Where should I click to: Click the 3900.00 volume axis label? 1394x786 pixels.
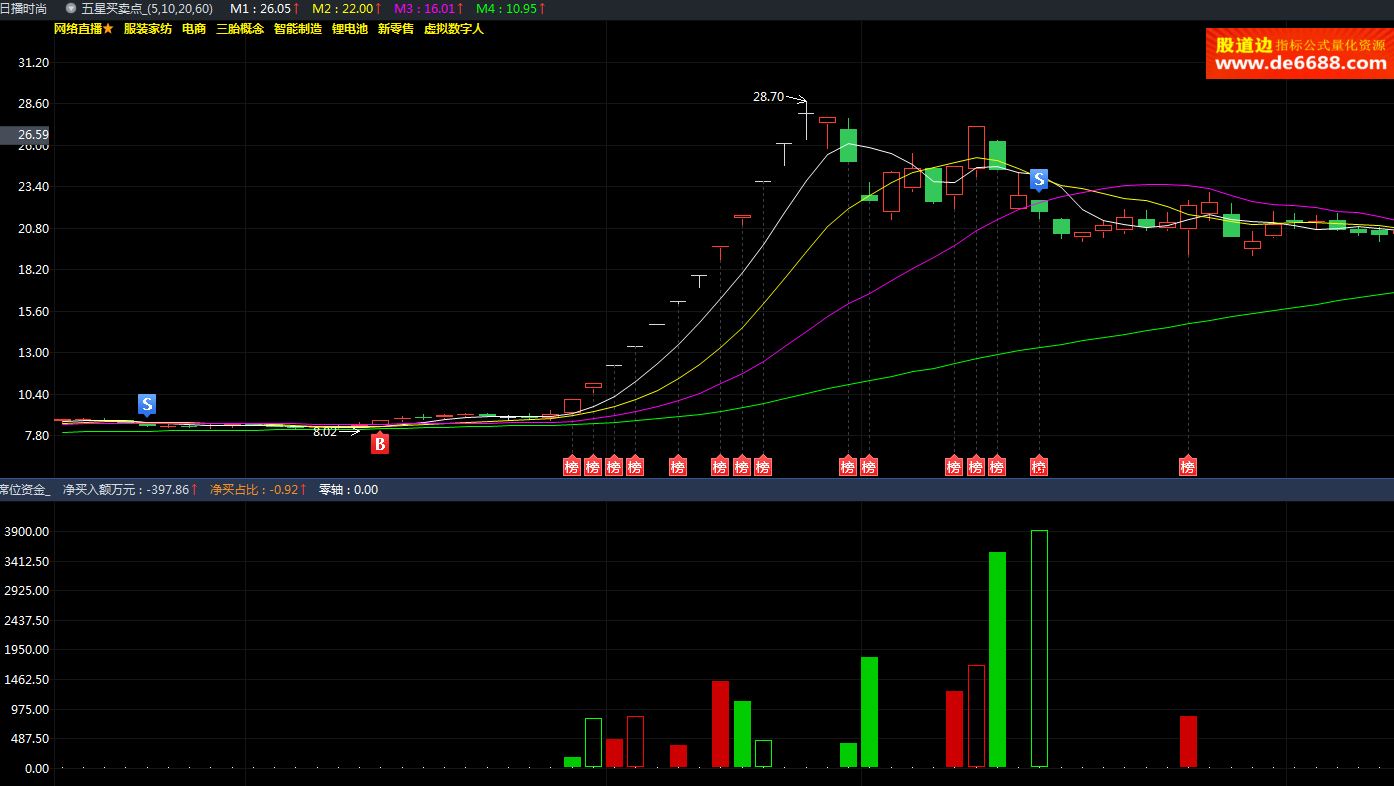[x=26, y=532]
